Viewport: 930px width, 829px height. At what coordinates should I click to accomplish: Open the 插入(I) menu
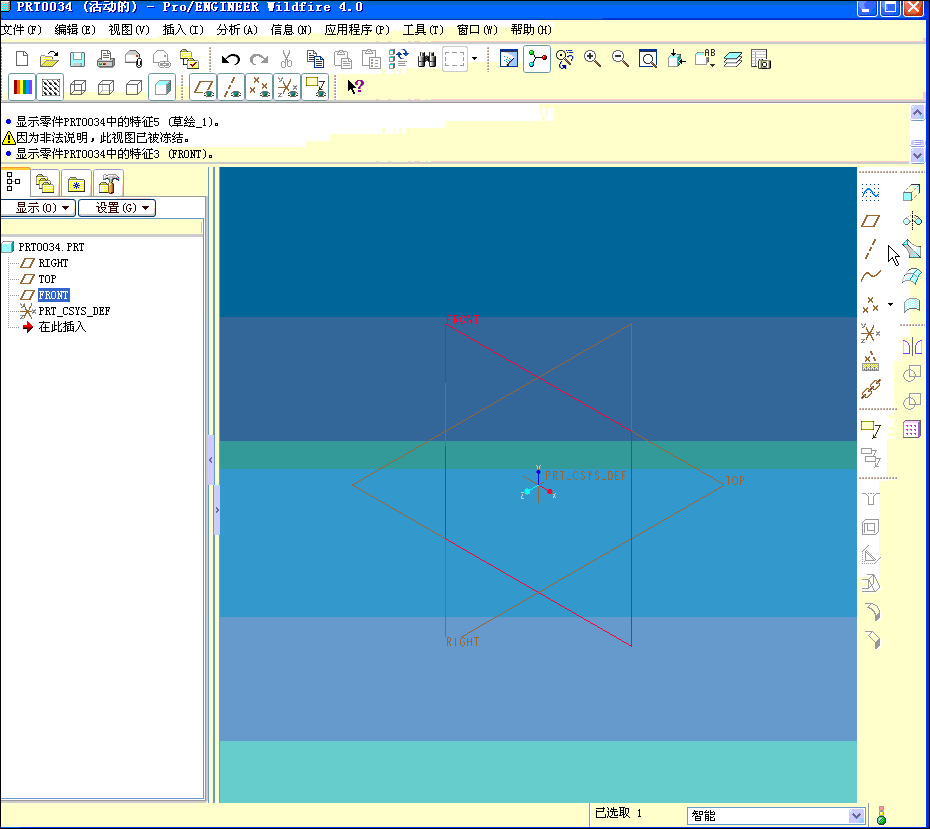183,29
